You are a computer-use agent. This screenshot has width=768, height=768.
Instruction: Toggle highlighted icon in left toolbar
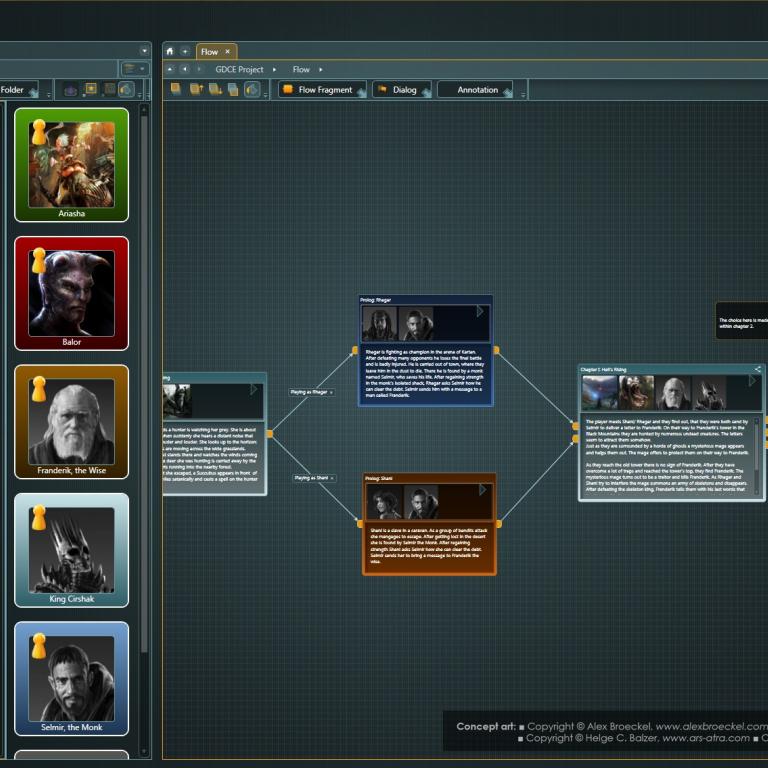(x=126, y=89)
